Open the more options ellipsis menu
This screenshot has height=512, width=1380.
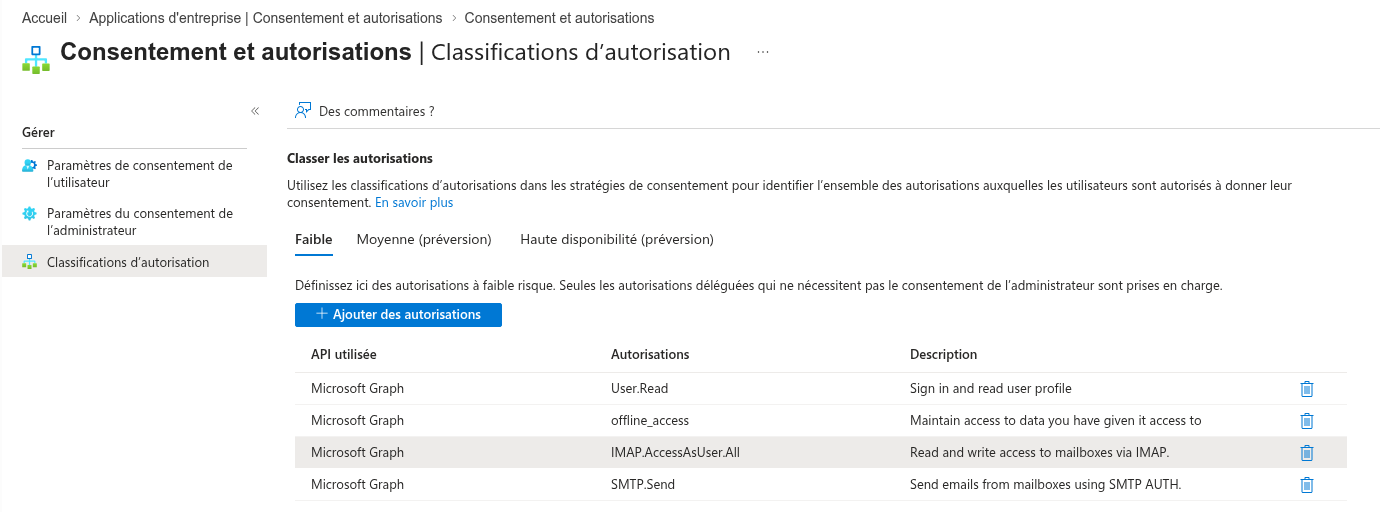[763, 52]
